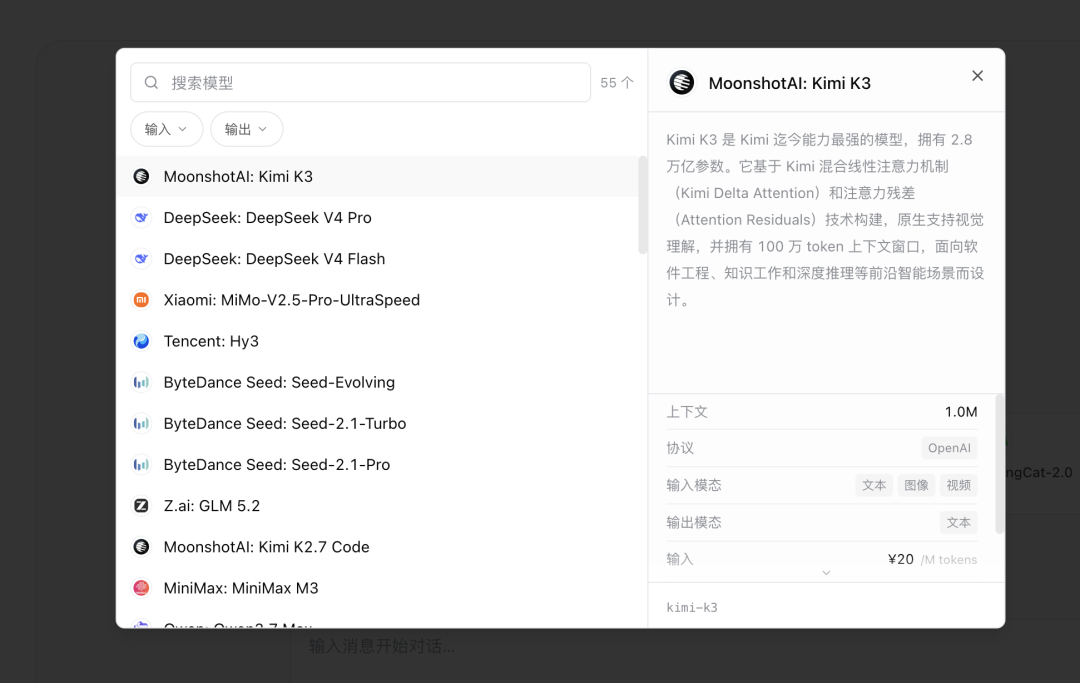The image size is (1080, 683).
Task: Click the 上下文 label
Action: [687, 412]
